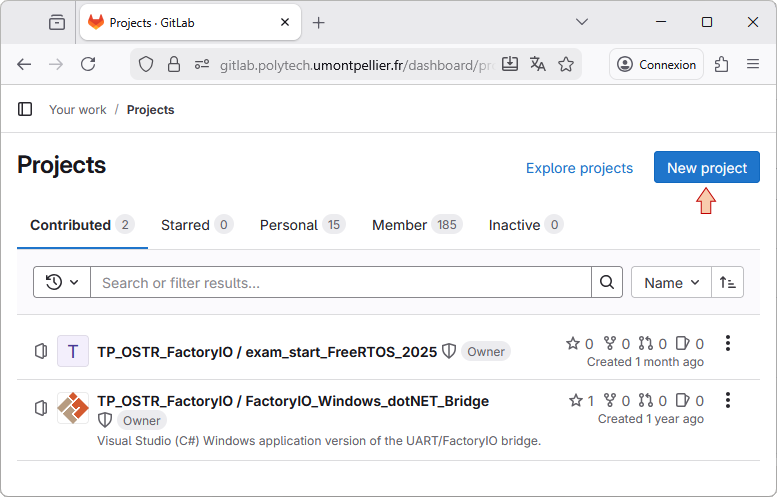Image resolution: width=777 pixels, height=497 pixels.
Task: Click the search magnifier button
Action: click(x=606, y=283)
